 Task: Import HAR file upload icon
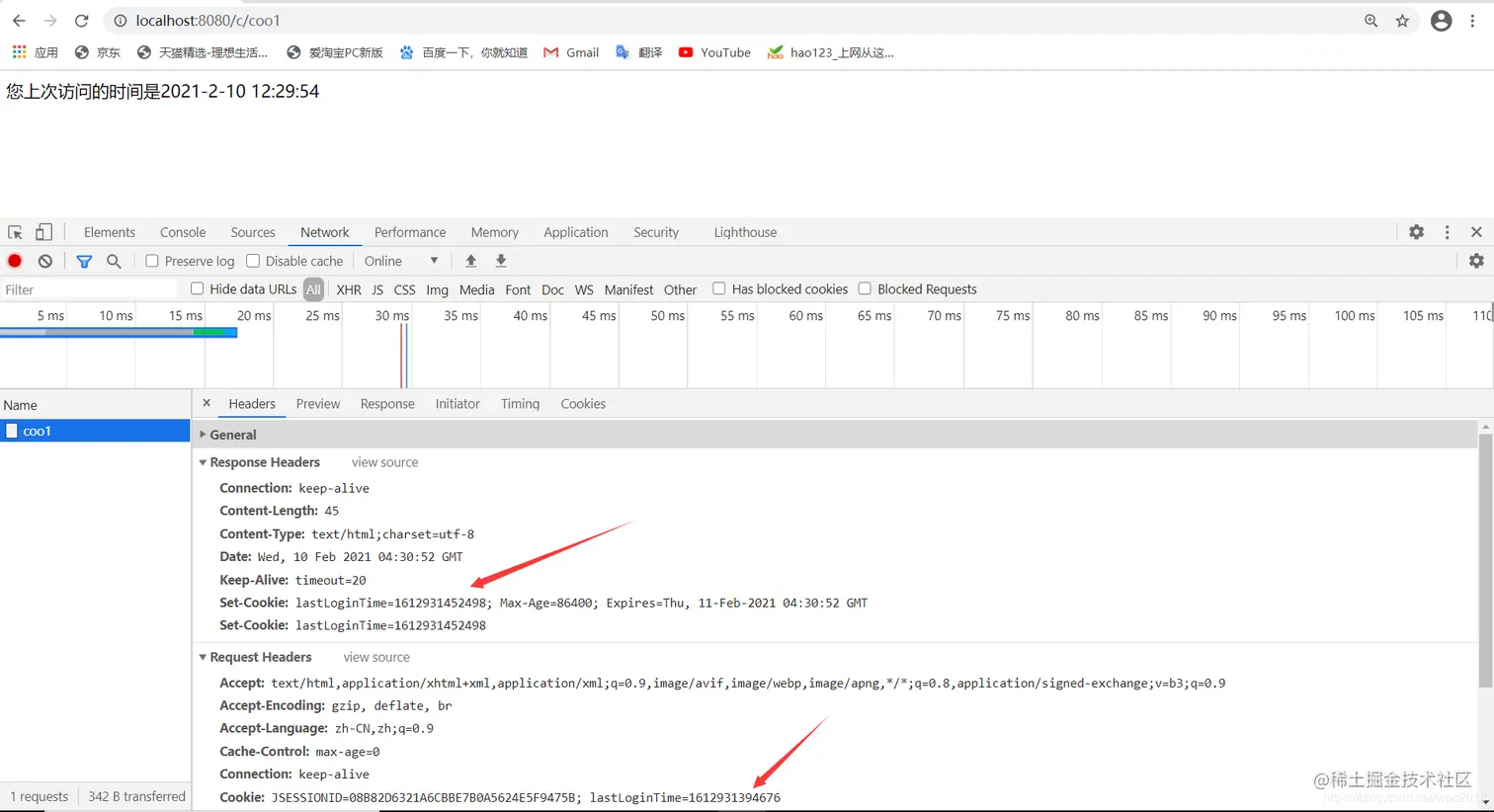(471, 261)
